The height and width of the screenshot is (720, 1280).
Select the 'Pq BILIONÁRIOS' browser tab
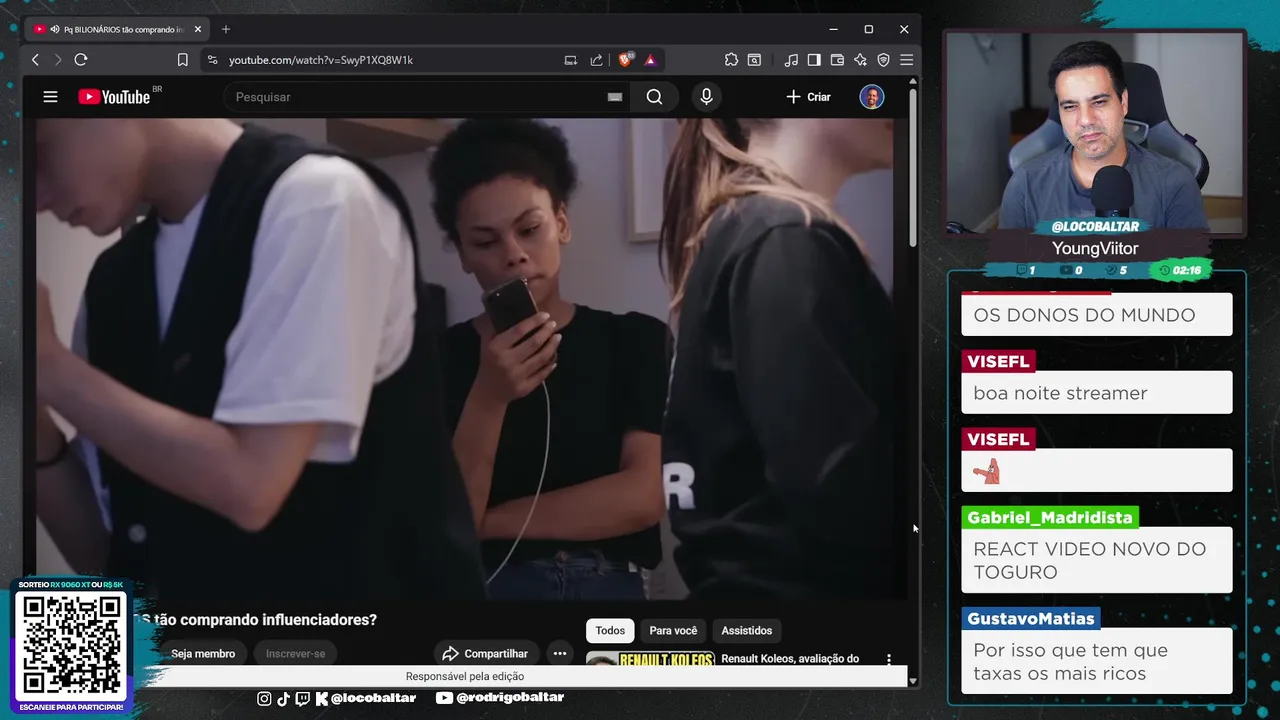118,29
